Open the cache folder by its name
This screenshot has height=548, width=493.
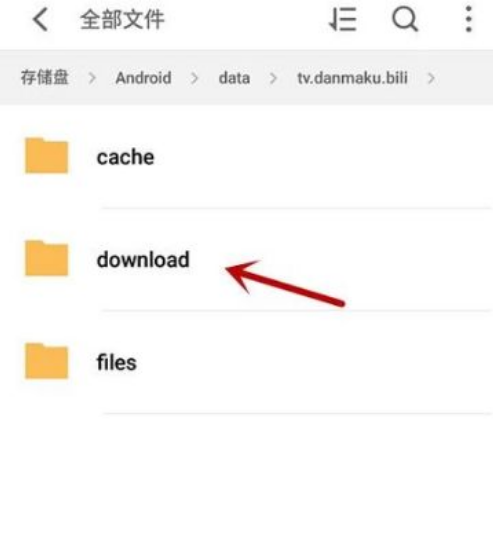125,157
